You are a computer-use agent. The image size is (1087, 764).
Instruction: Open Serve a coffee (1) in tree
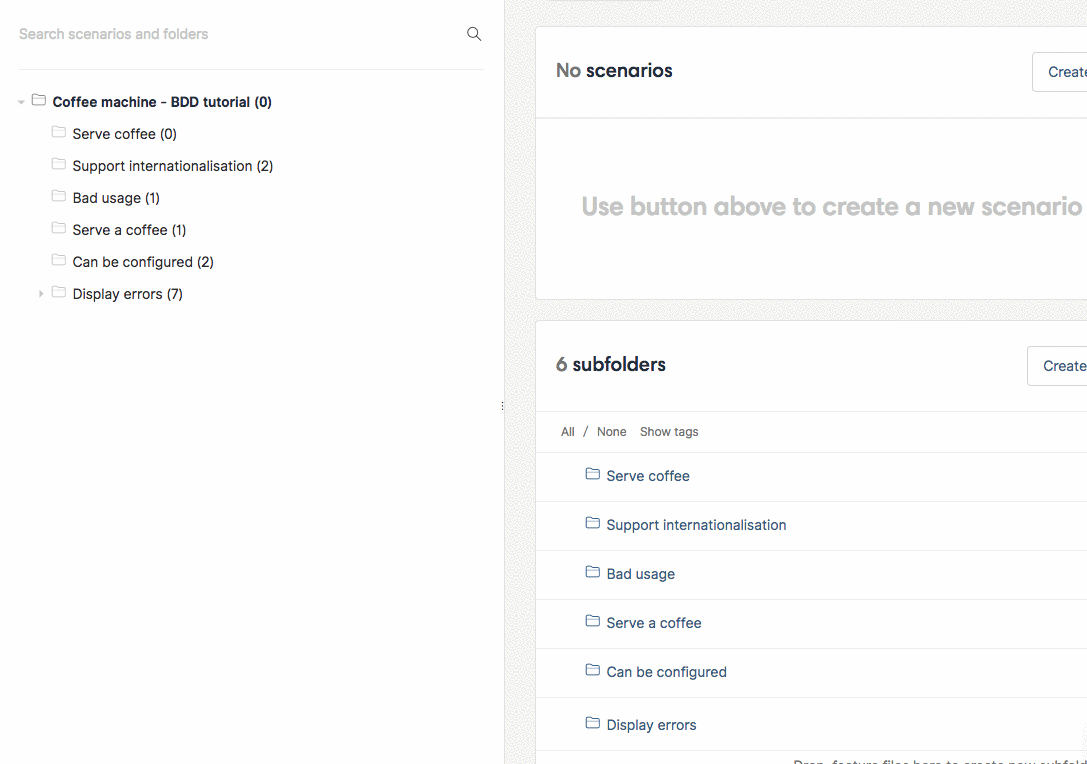click(129, 230)
